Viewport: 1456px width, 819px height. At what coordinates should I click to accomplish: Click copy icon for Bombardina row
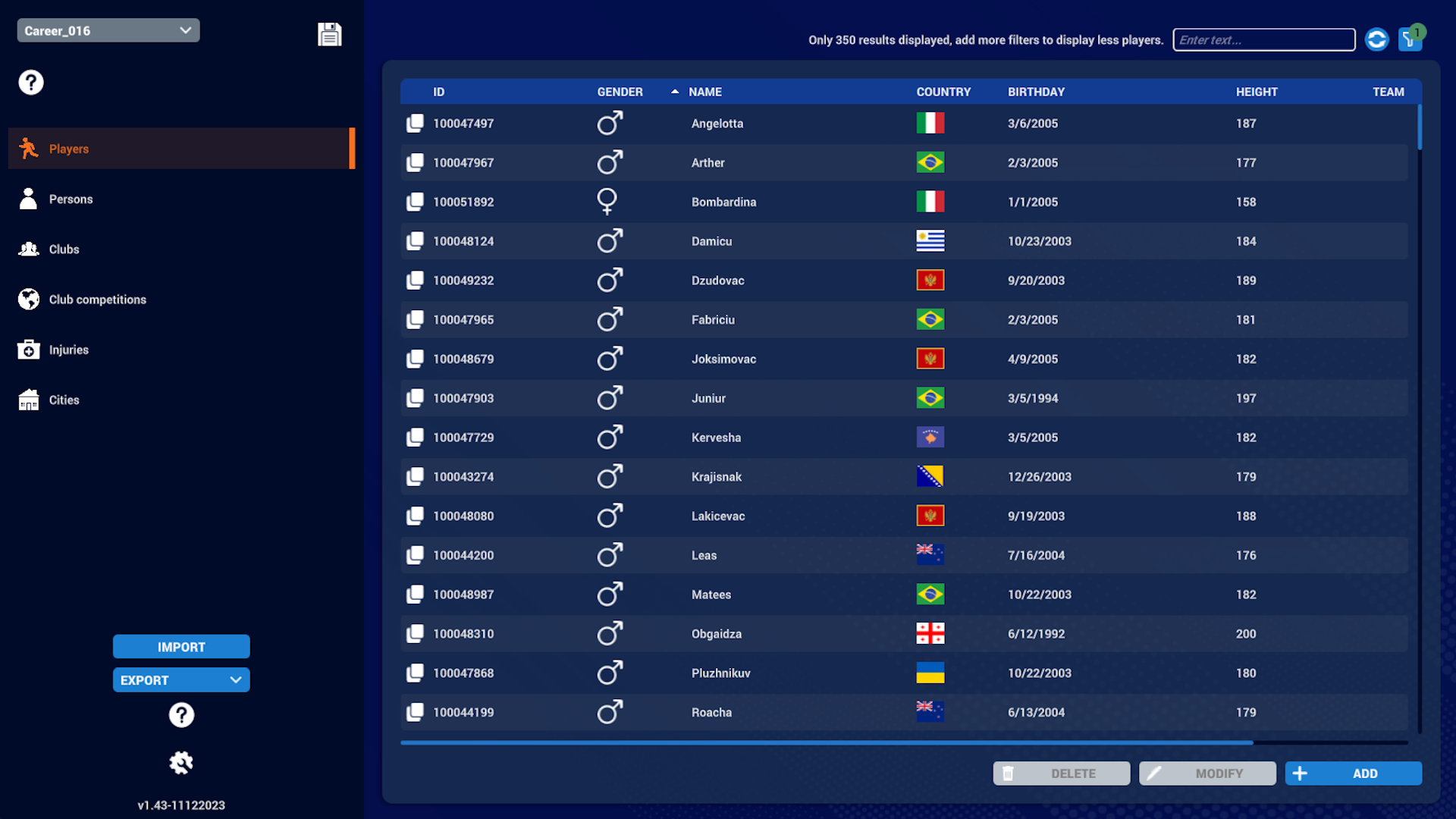(415, 202)
